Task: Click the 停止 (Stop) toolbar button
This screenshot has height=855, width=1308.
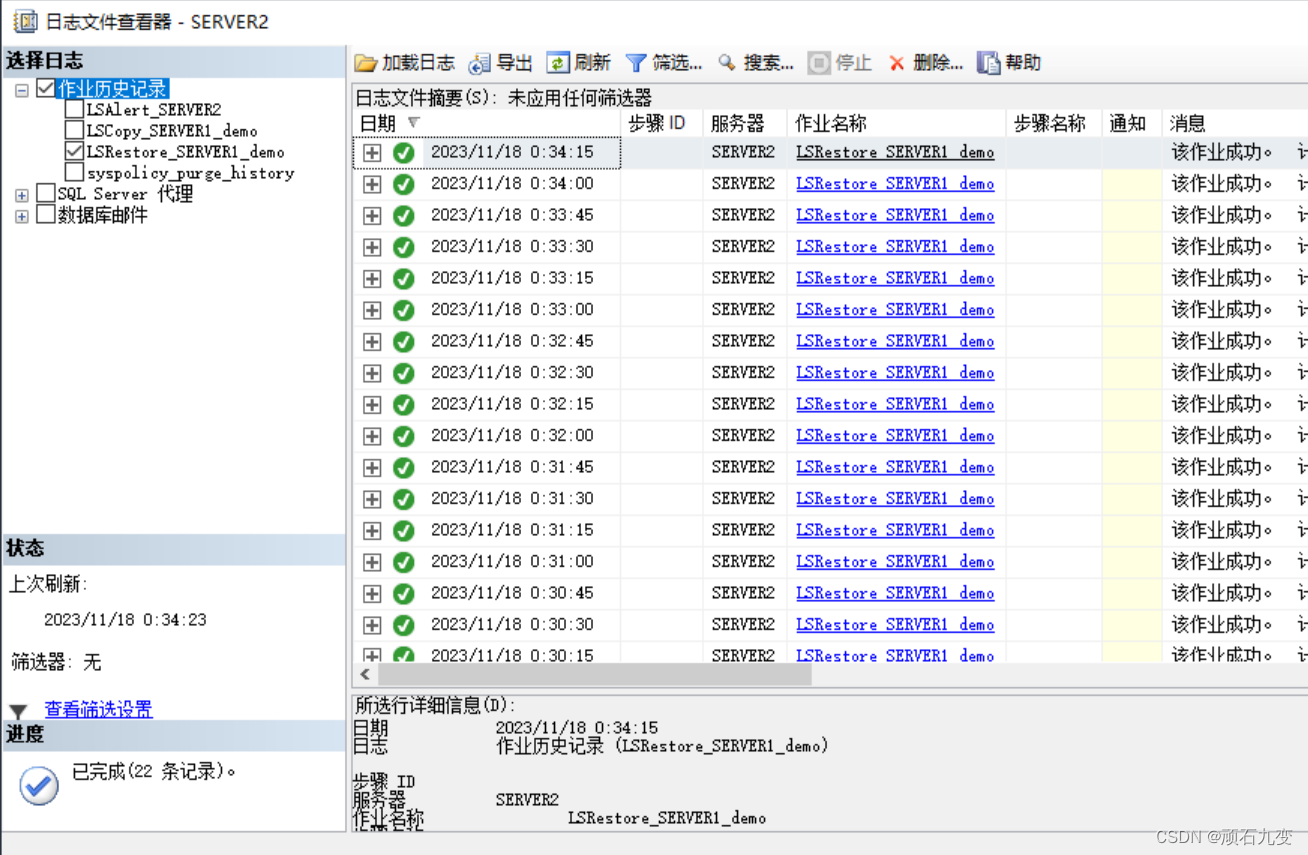Action: pos(840,63)
